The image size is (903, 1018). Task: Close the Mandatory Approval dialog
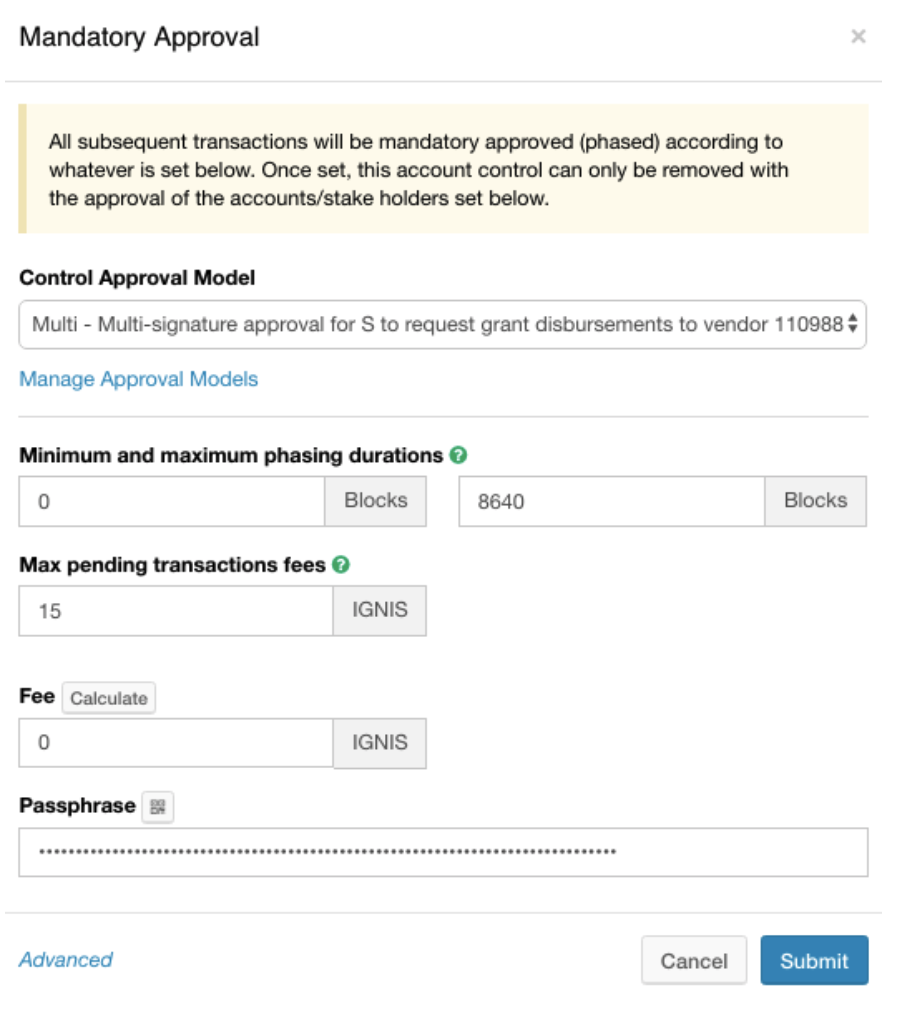(858, 37)
